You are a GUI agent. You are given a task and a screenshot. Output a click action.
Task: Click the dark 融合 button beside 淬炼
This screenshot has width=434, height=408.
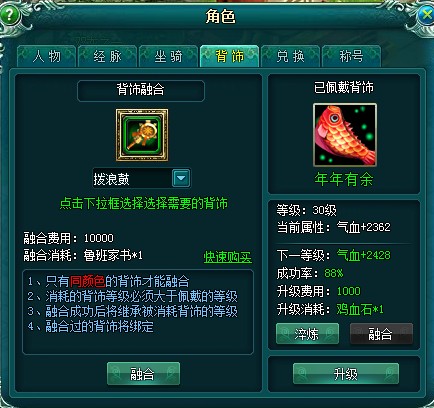[x=381, y=334]
